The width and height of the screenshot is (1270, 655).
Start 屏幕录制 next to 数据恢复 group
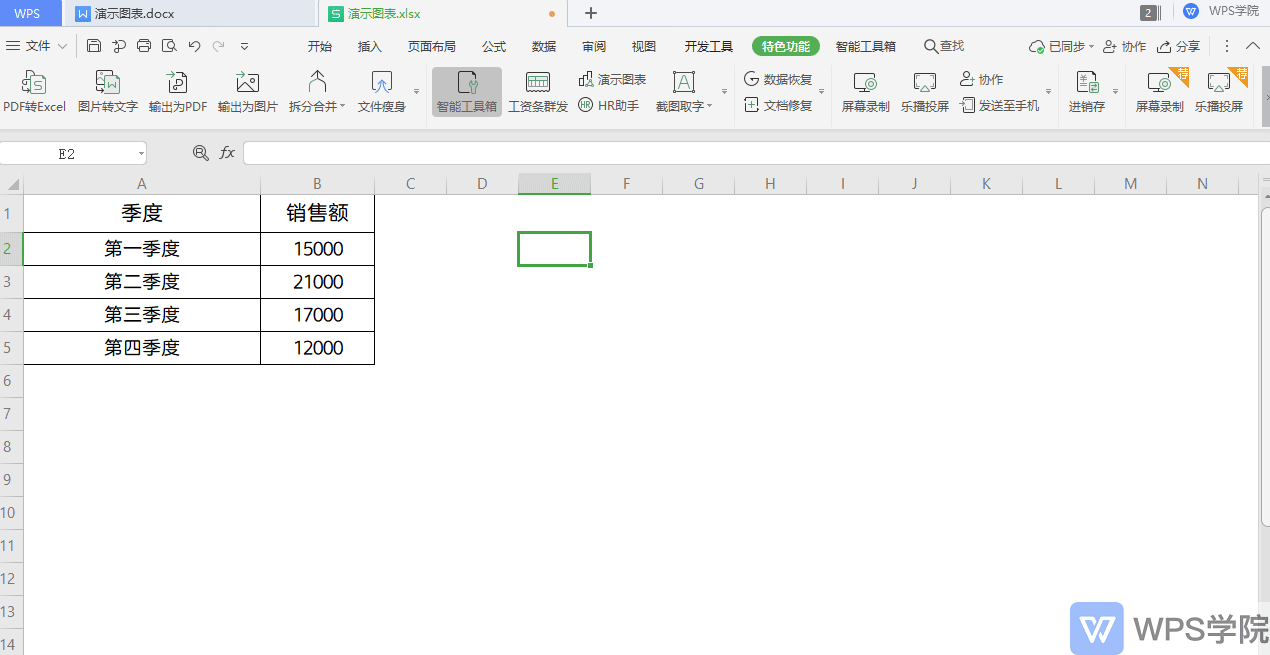click(865, 92)
